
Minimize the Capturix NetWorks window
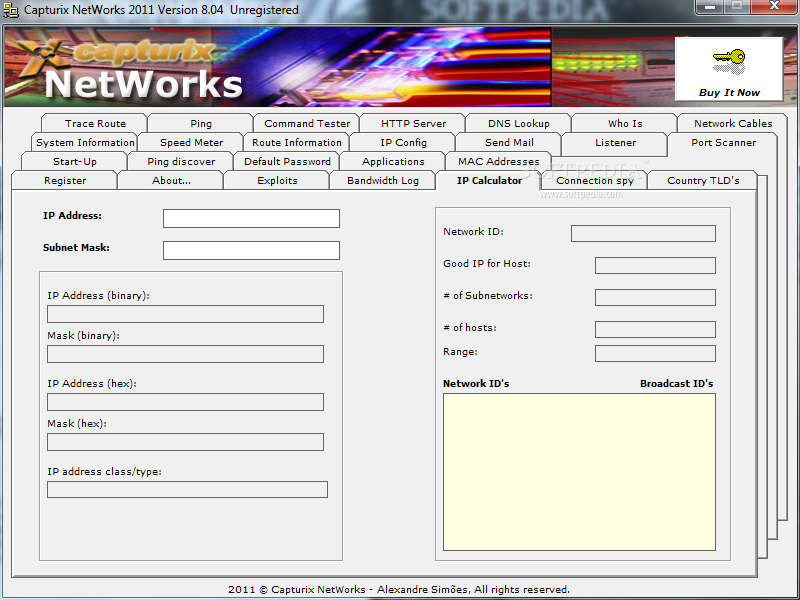point(710,7)
